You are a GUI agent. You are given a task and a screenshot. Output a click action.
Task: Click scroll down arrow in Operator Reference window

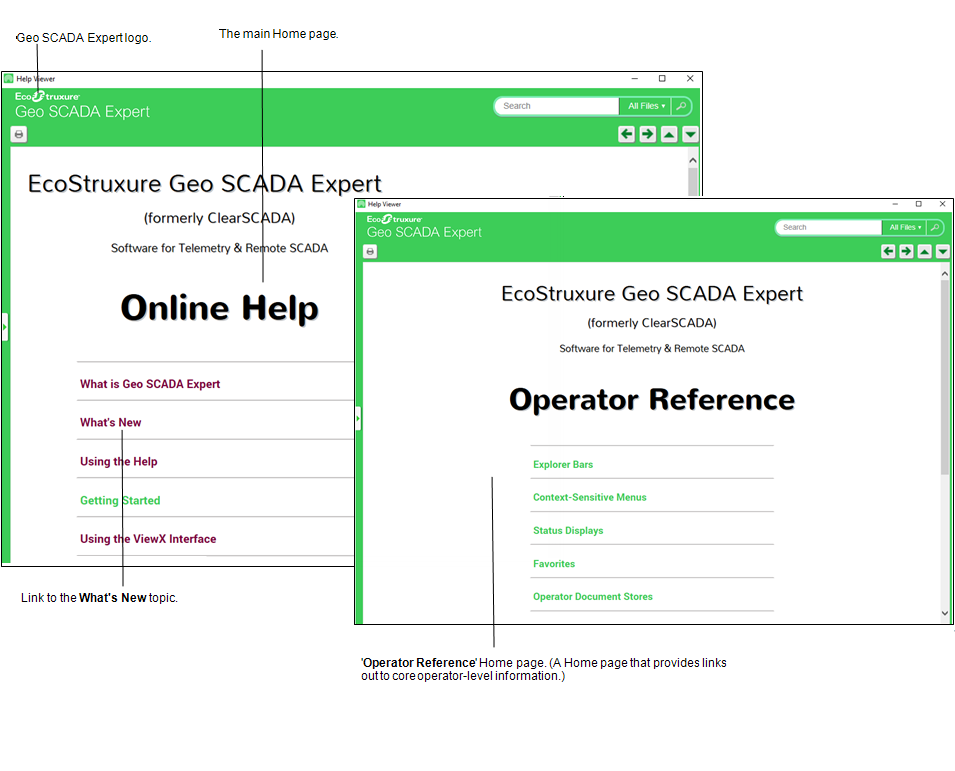[945, 613]
